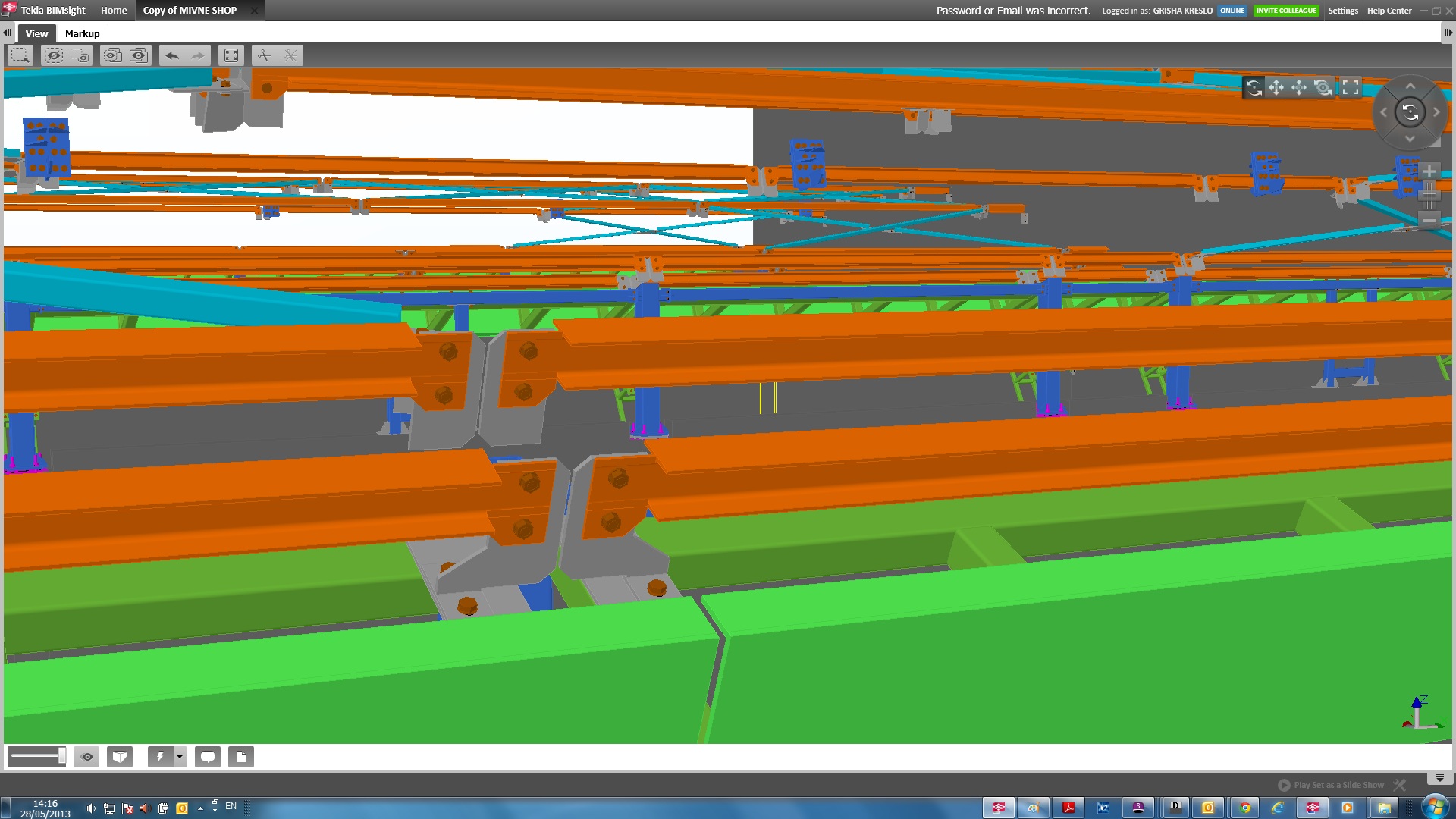The width and height of the screenshot is (1456, 819).
Task: Expand the left side panel arrow
Action: coord(7,33)
